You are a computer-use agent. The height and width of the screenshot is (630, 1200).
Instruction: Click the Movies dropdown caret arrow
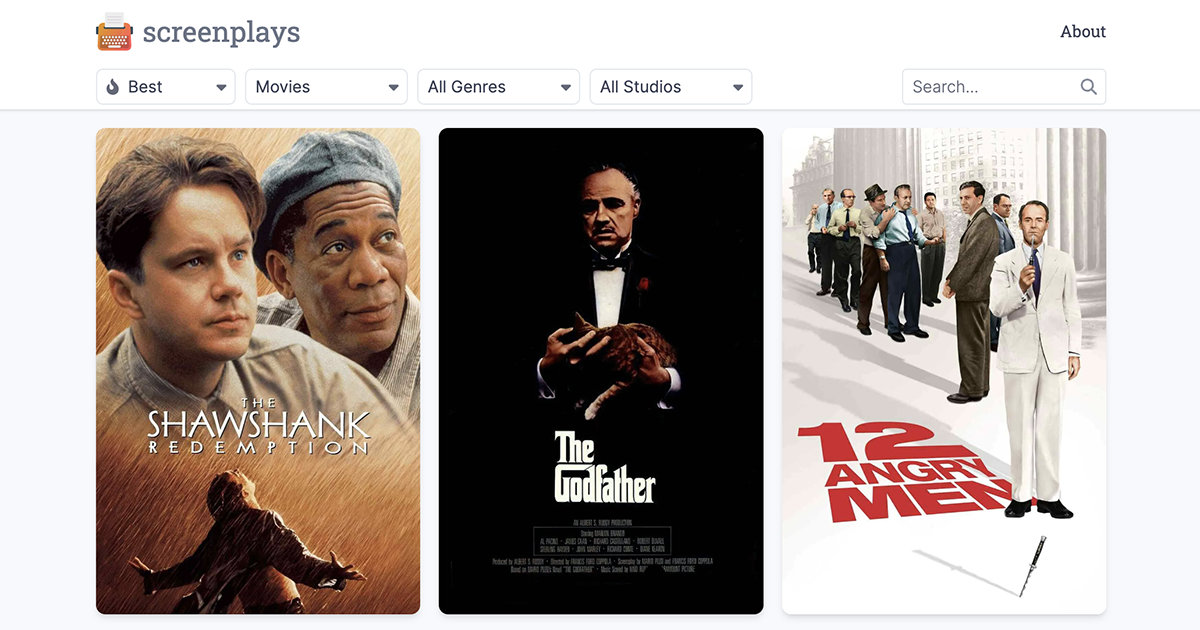point(393,88)
